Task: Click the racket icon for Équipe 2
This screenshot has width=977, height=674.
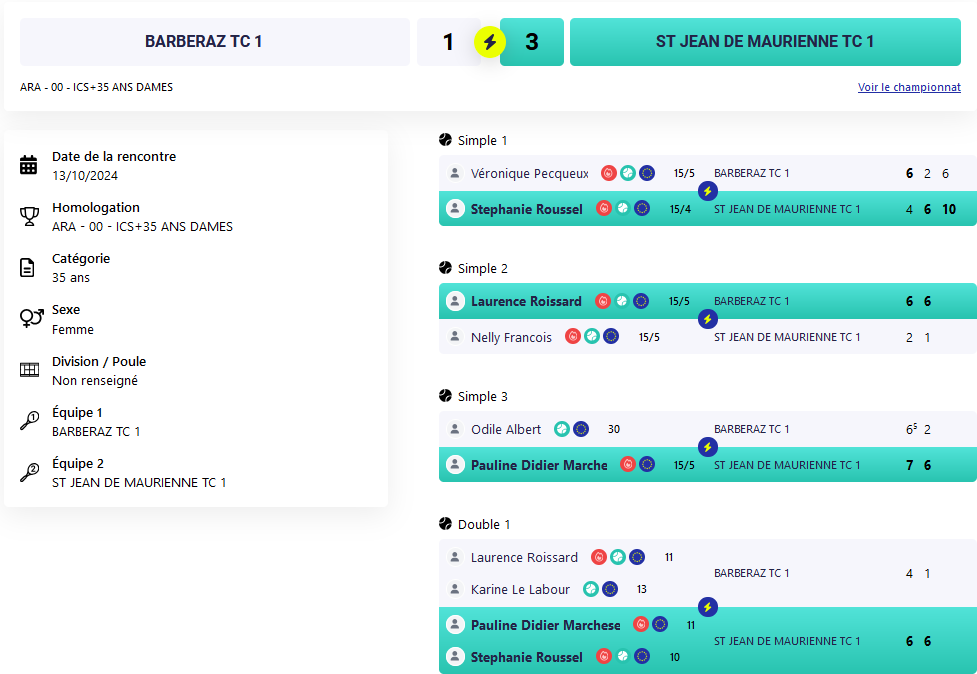Action: [x=29, y=472]
